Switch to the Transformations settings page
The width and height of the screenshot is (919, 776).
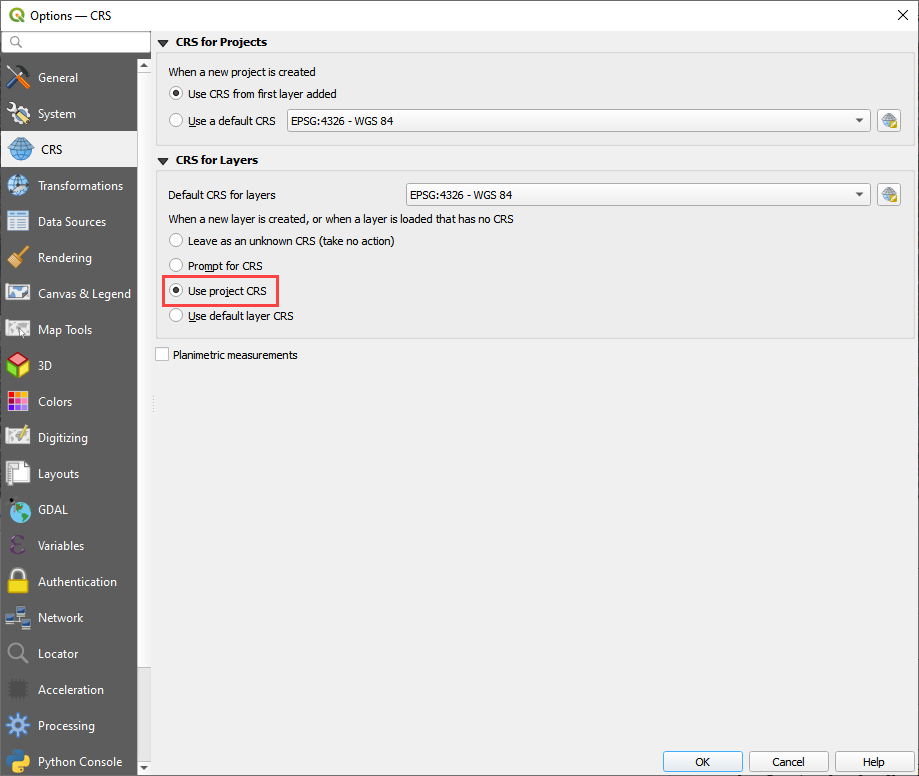click(79, 186)
